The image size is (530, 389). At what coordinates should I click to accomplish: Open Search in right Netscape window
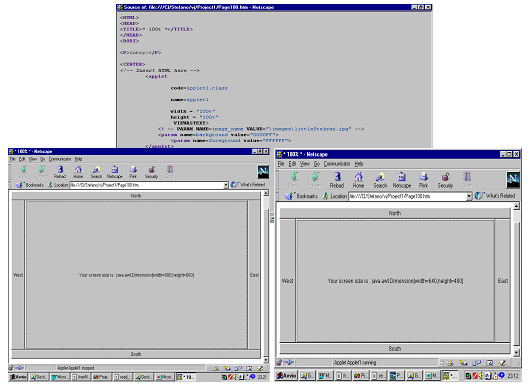click(x=380, y=180)
